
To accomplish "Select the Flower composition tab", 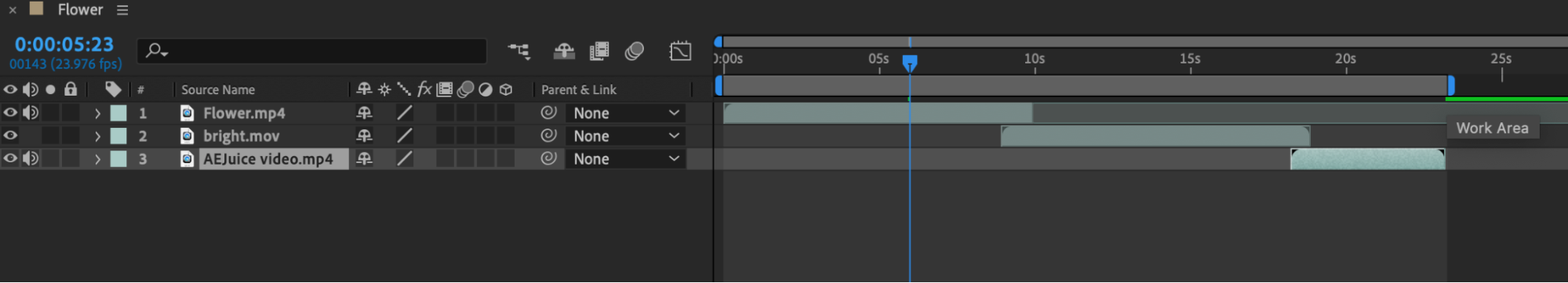I will coord(80,9).
